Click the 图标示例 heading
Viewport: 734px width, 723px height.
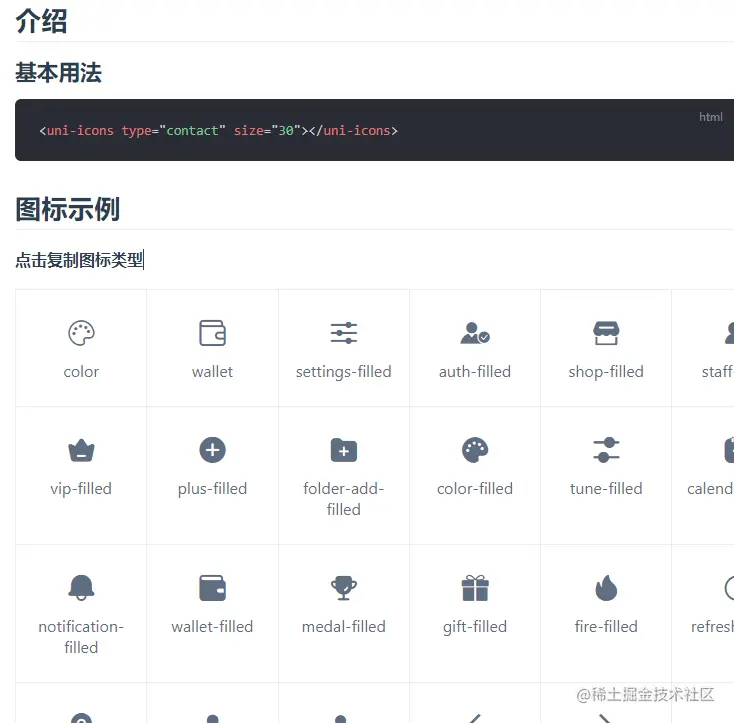point(68,209)
